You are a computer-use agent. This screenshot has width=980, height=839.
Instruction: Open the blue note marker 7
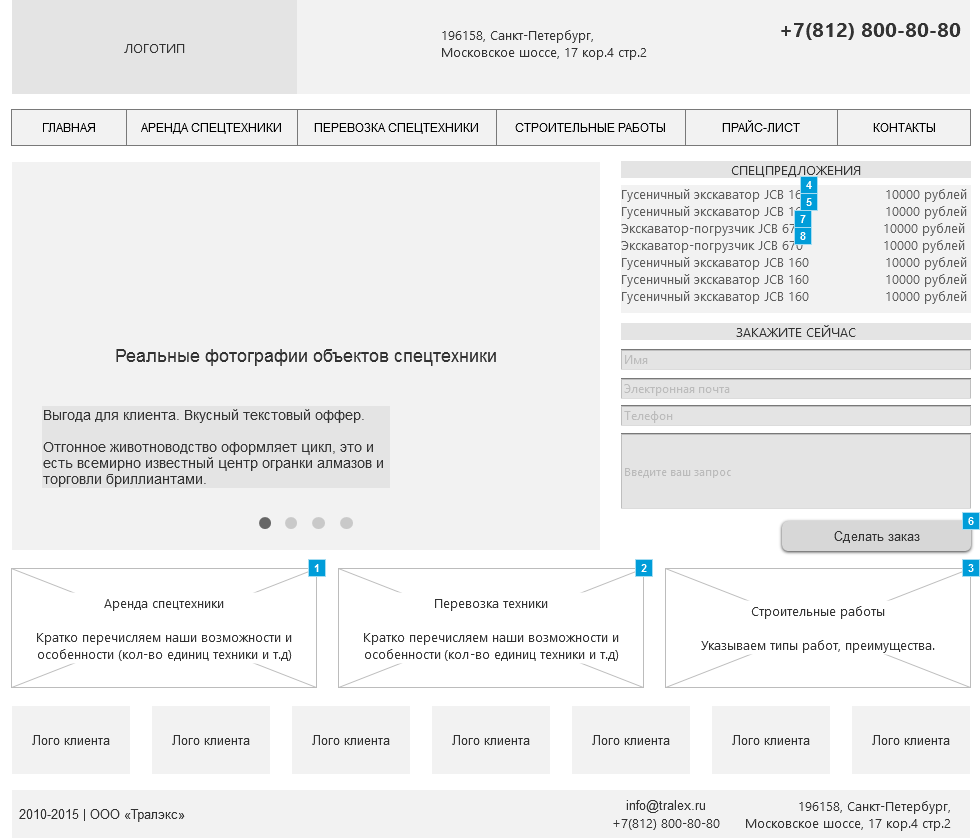pyautogui.click(x=803, y=219)
